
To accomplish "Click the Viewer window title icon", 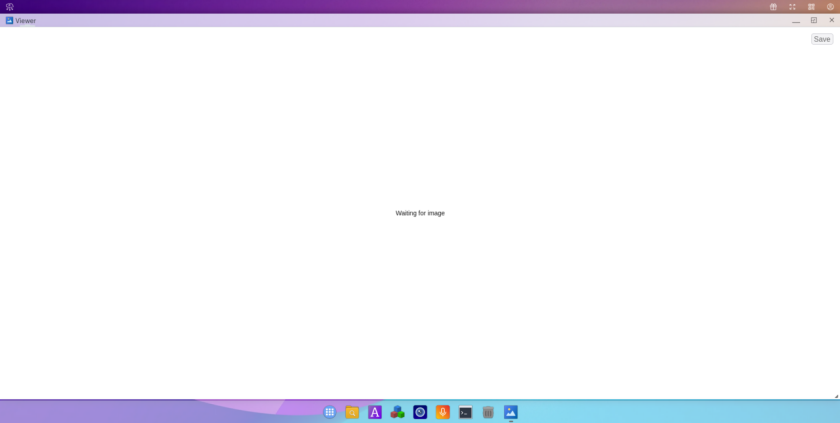I will [x=9, y=20].
